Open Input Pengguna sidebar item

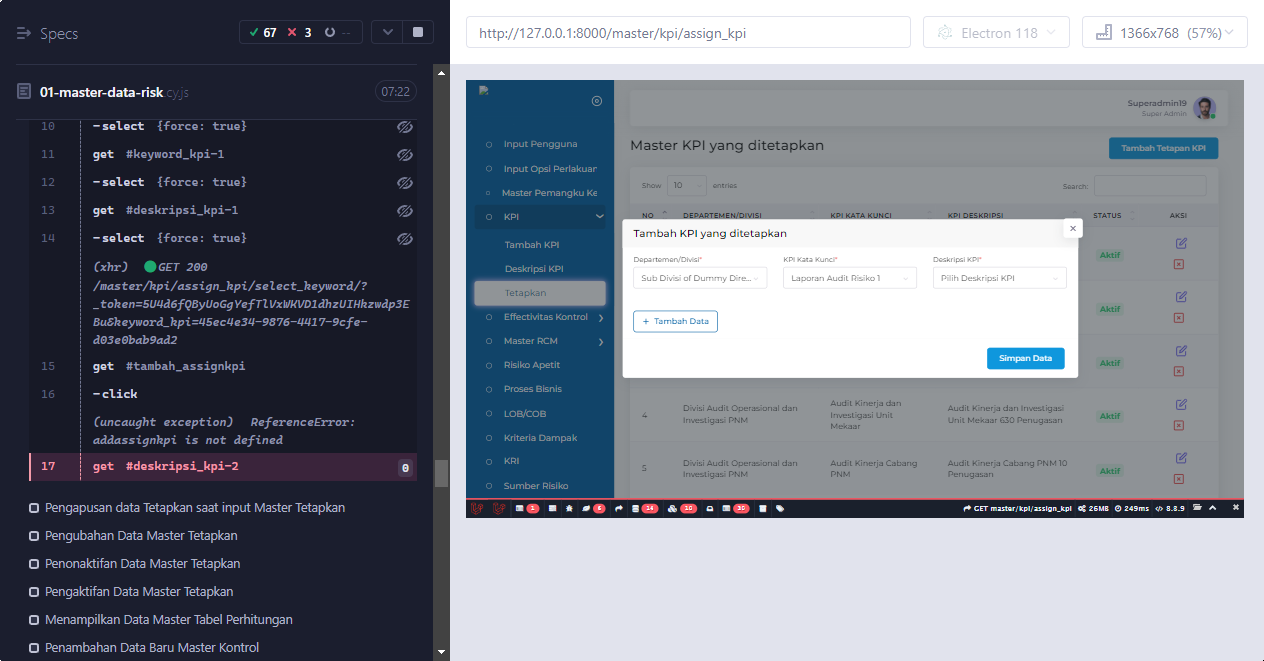(540, 144)
